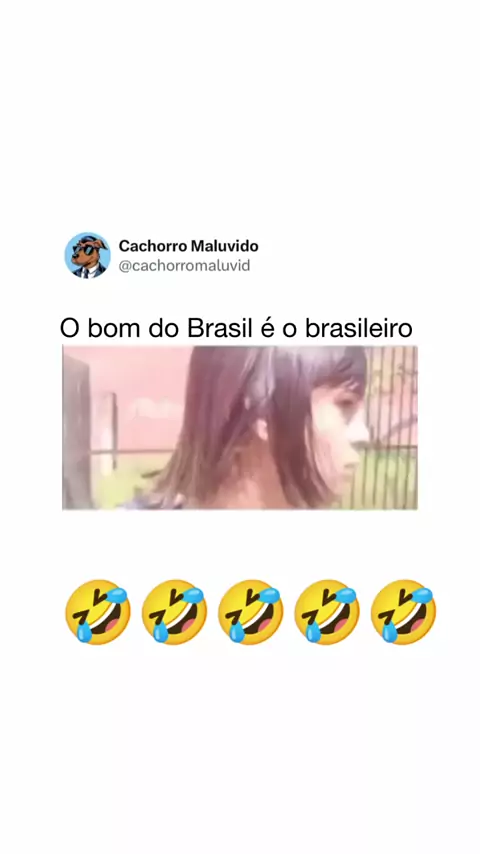Image resolution: width=480 pixels, height=854 pixels.
Task: Click the word "brasileiro" in the caption
Action: [x=359, y=329]
